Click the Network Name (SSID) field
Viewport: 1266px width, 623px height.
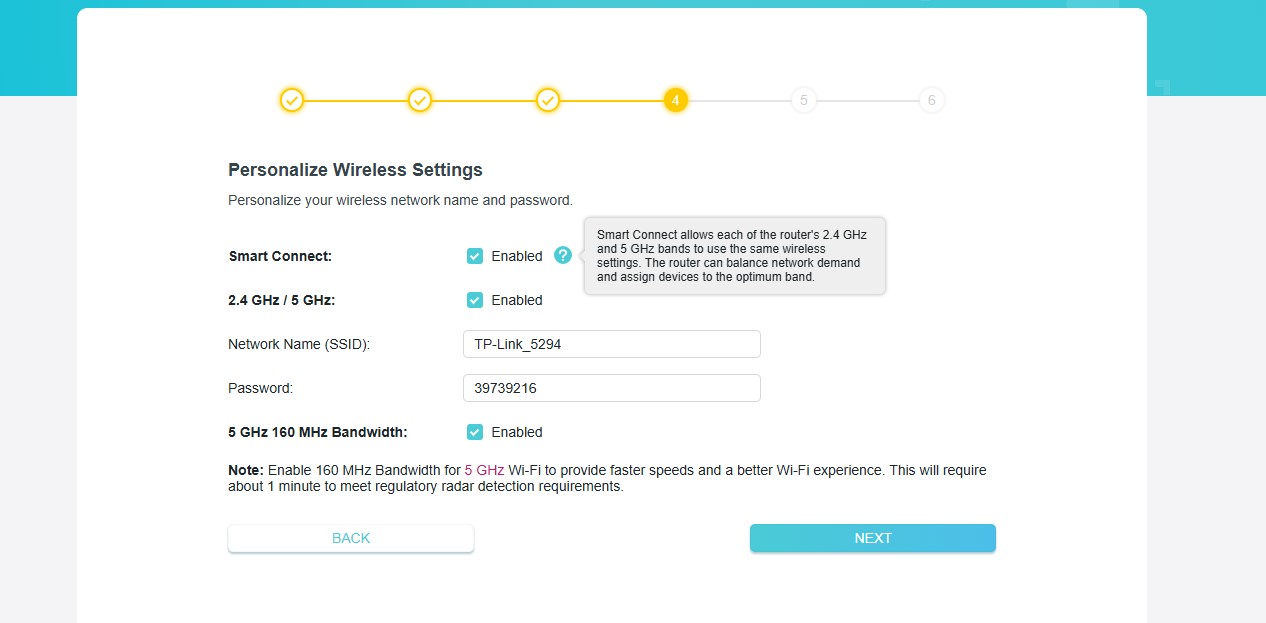click(x=611, y=344)
